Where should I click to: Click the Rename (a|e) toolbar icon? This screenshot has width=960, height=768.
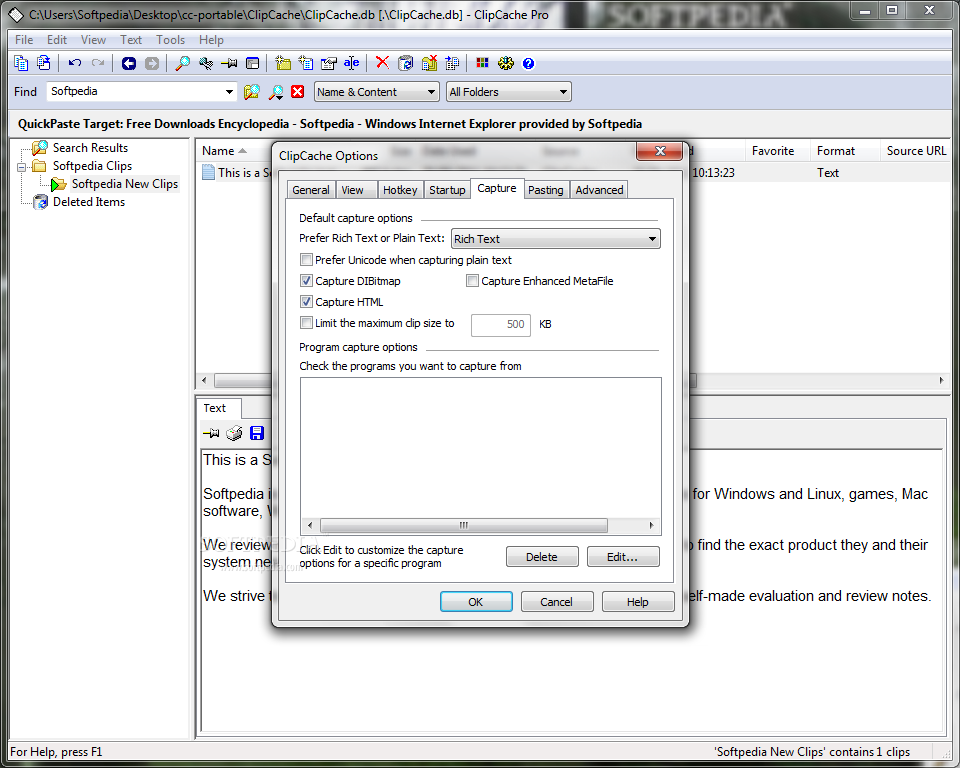click(351, 63)
